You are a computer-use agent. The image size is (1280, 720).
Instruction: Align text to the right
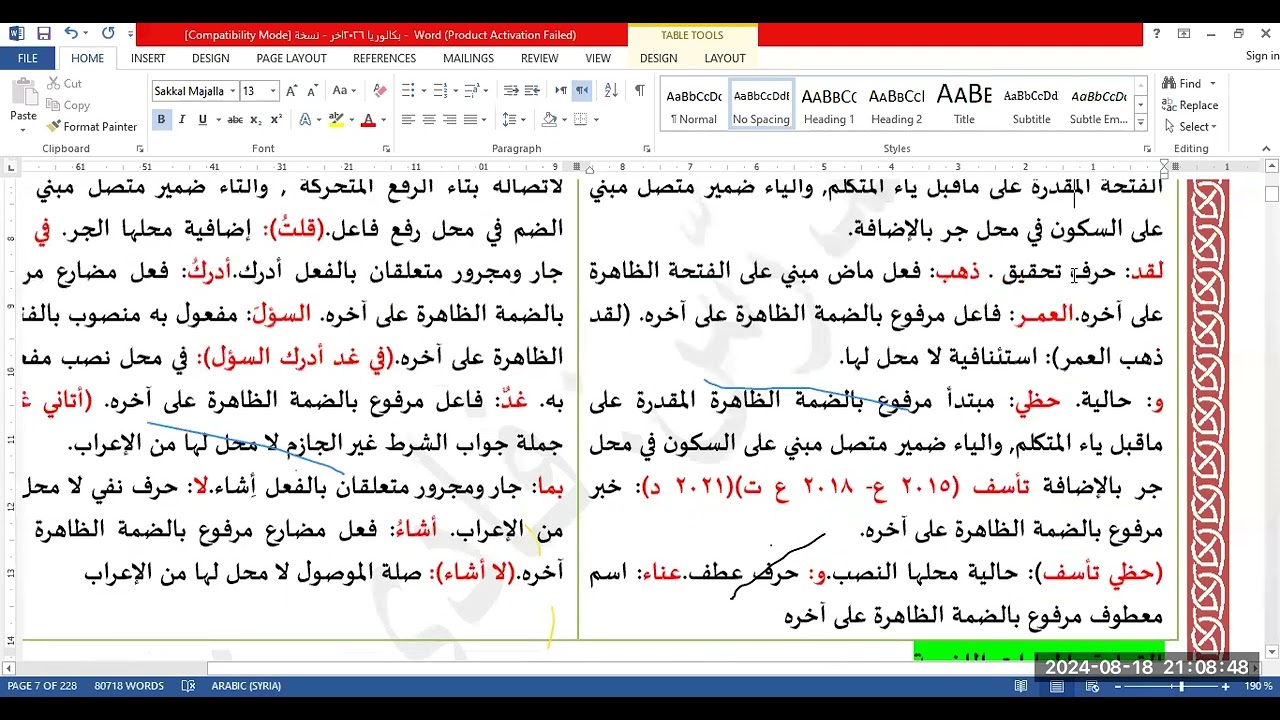[450, 120]
